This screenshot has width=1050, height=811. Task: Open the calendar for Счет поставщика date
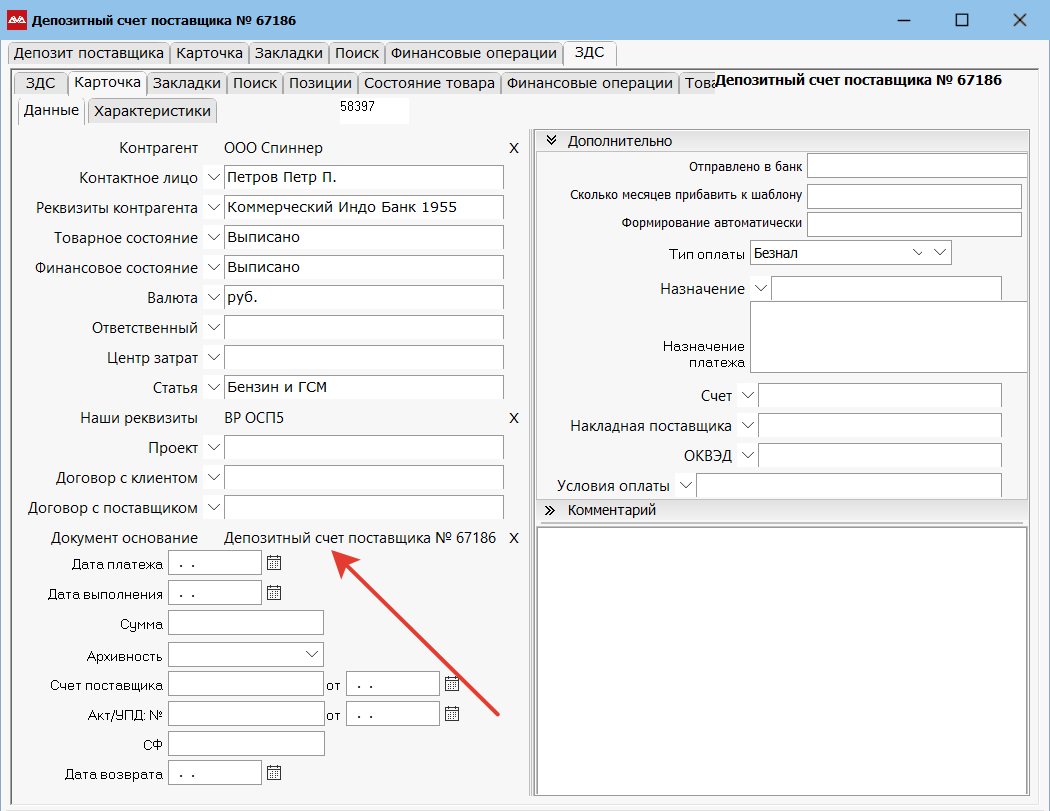[x=452, y=684]
